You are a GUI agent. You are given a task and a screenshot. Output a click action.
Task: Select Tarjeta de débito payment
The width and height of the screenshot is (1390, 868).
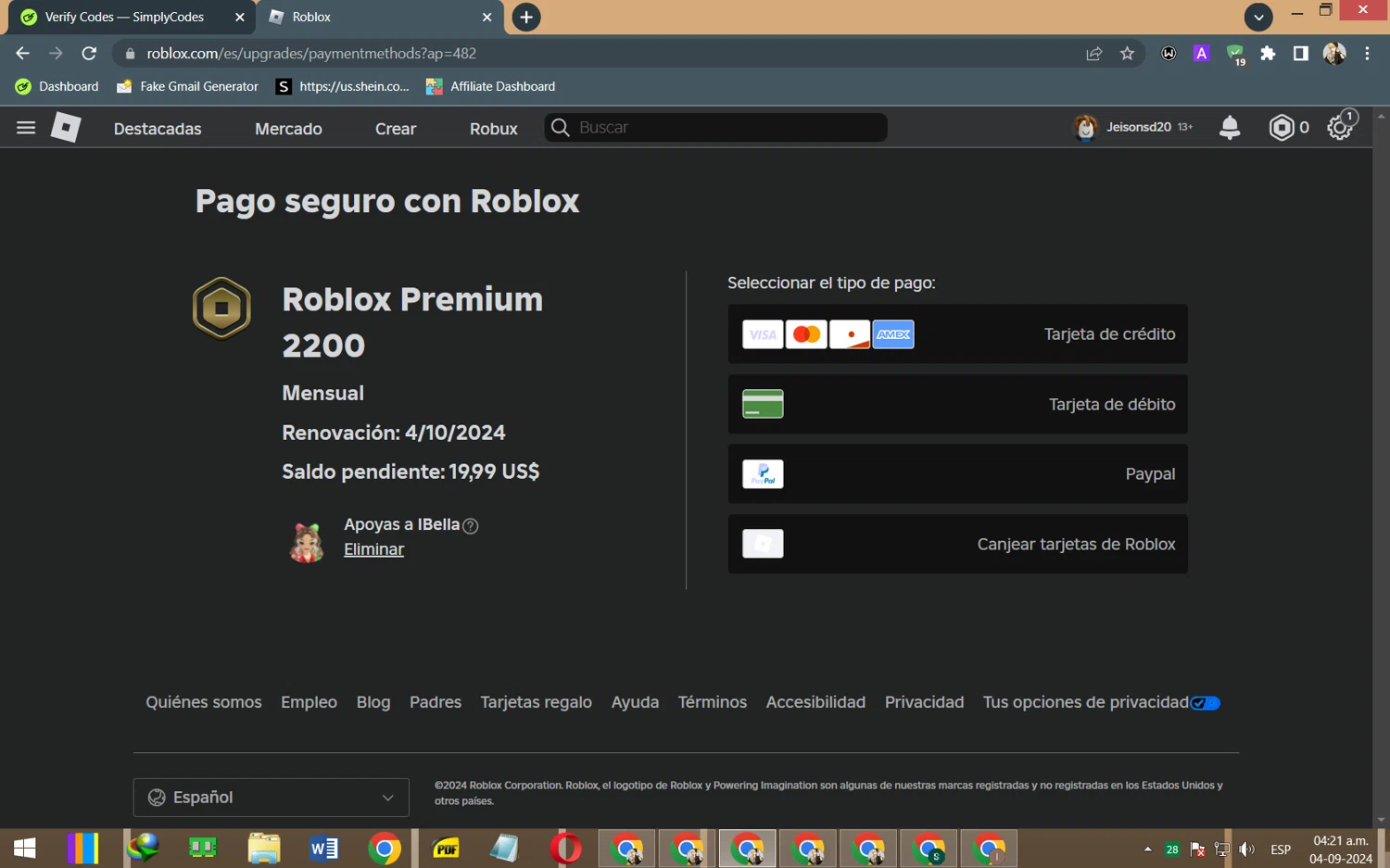pyautogui.click(x=957, y=404)
